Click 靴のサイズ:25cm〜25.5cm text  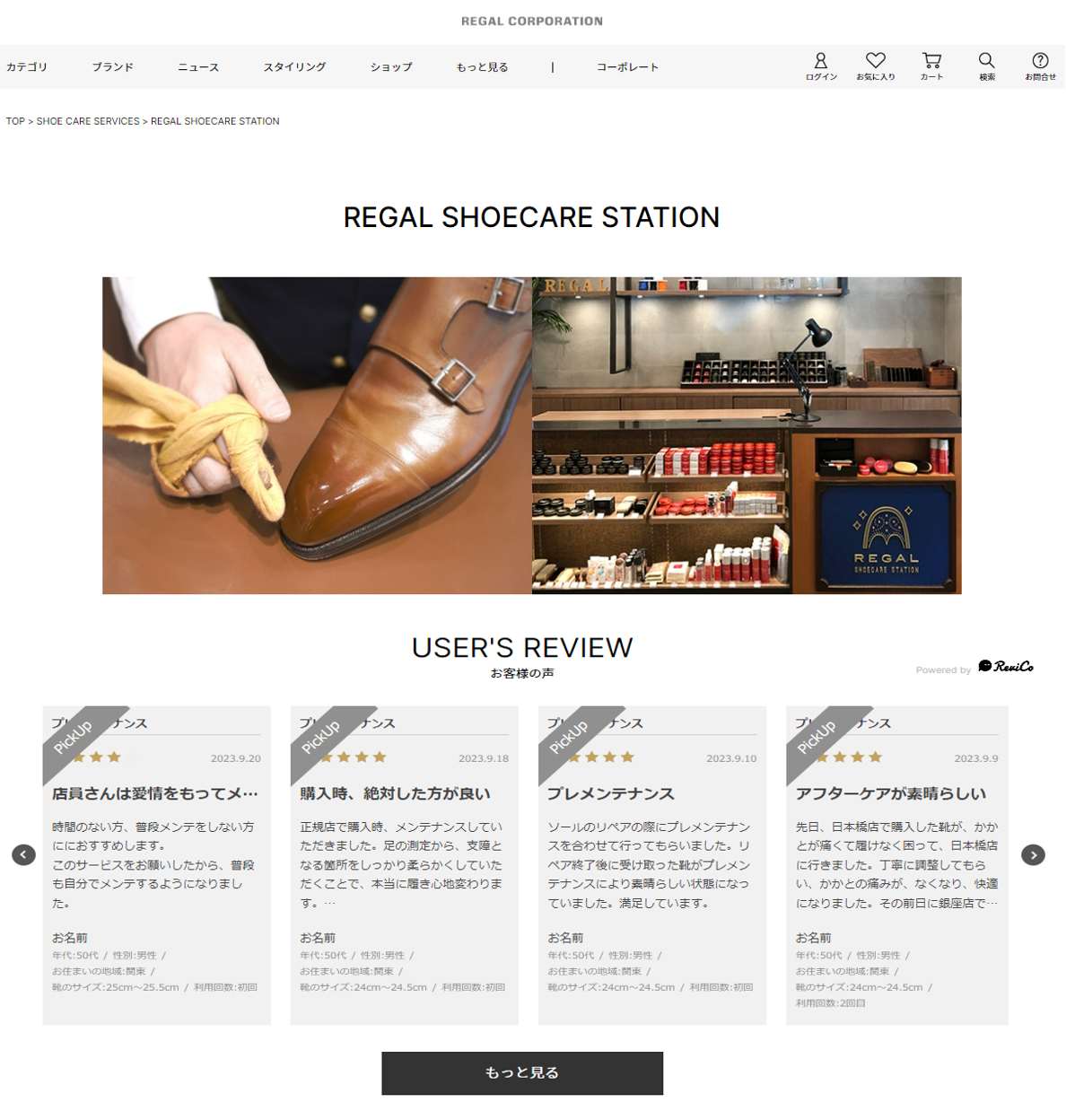[116, 987]
